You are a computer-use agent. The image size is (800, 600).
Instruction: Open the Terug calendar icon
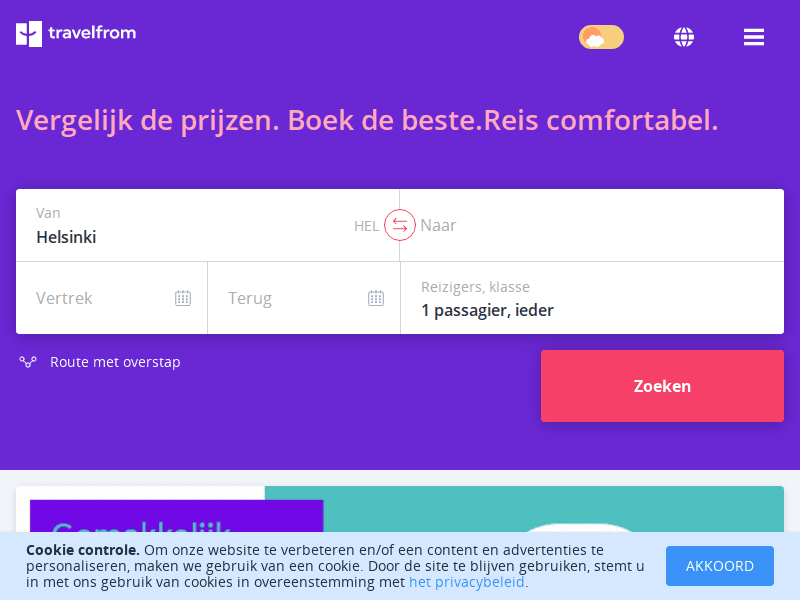376,298
